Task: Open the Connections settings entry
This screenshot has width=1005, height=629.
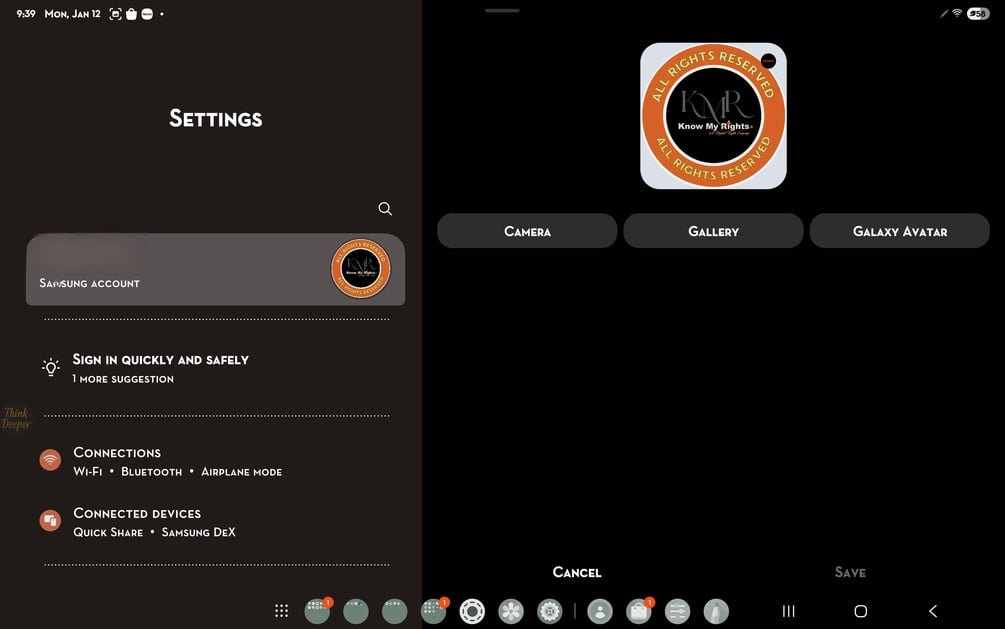Action: [215, 461]
